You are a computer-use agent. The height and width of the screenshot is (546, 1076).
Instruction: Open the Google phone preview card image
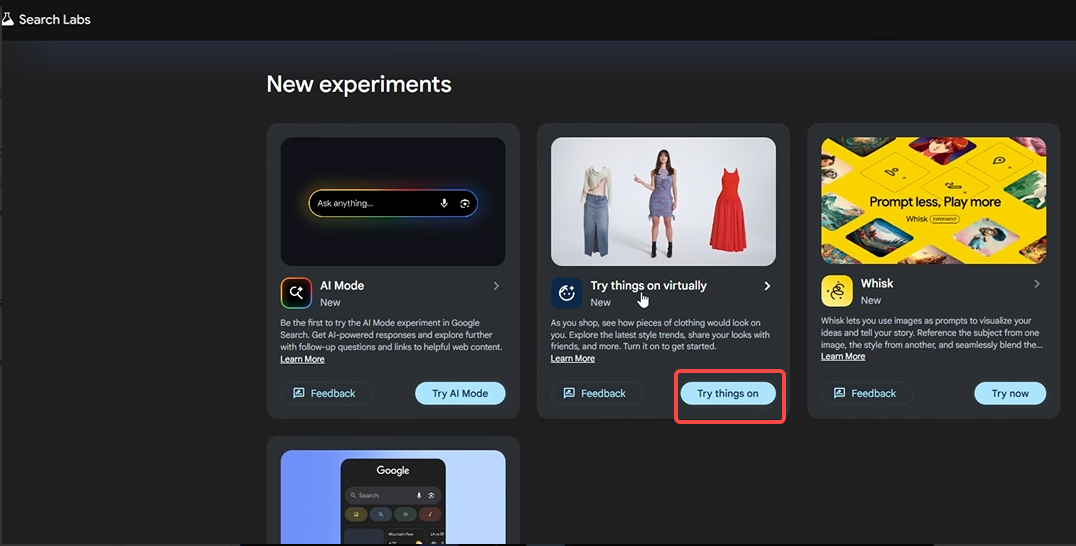coord(393,497)
